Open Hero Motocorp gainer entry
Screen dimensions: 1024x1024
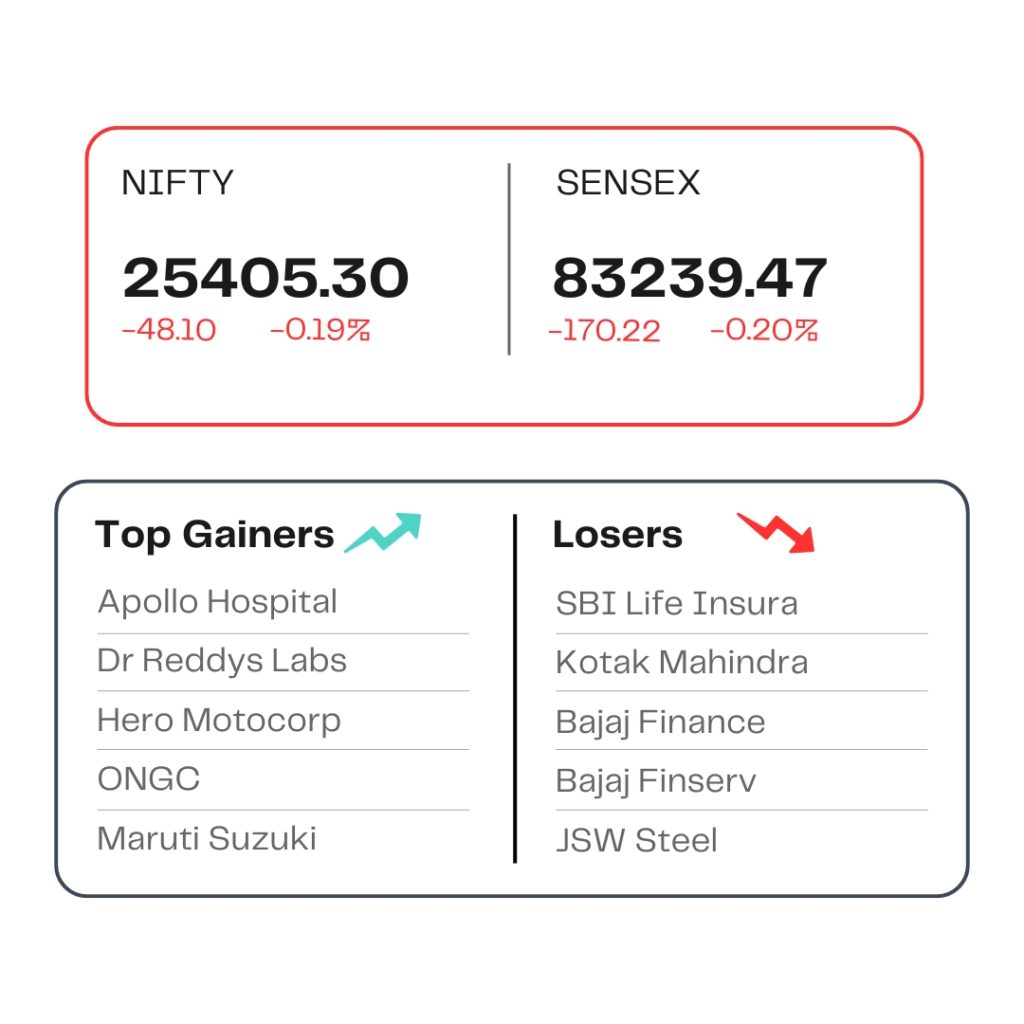pos(219,721)
